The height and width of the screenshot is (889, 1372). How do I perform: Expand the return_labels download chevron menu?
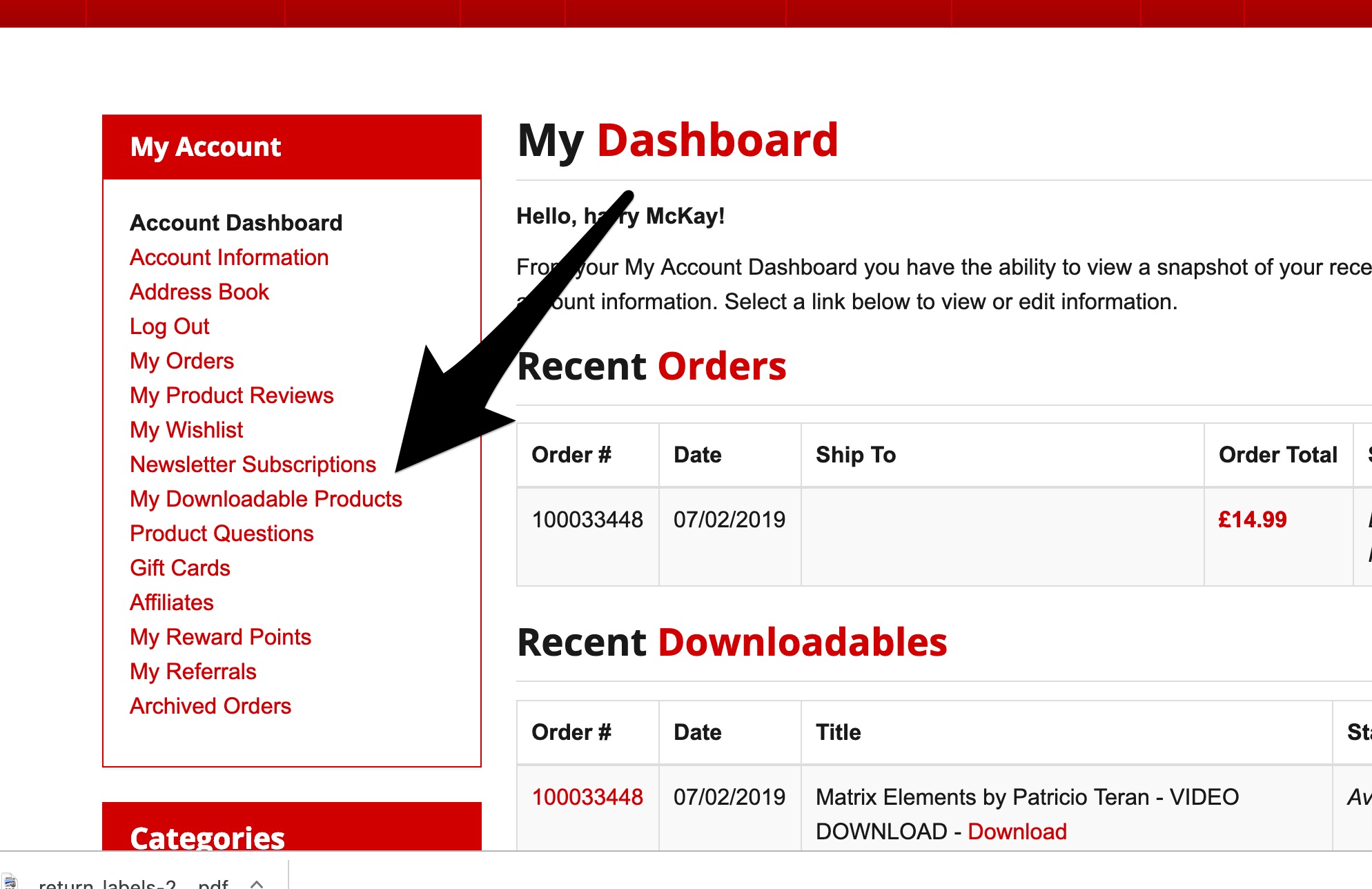pos(257,883)
